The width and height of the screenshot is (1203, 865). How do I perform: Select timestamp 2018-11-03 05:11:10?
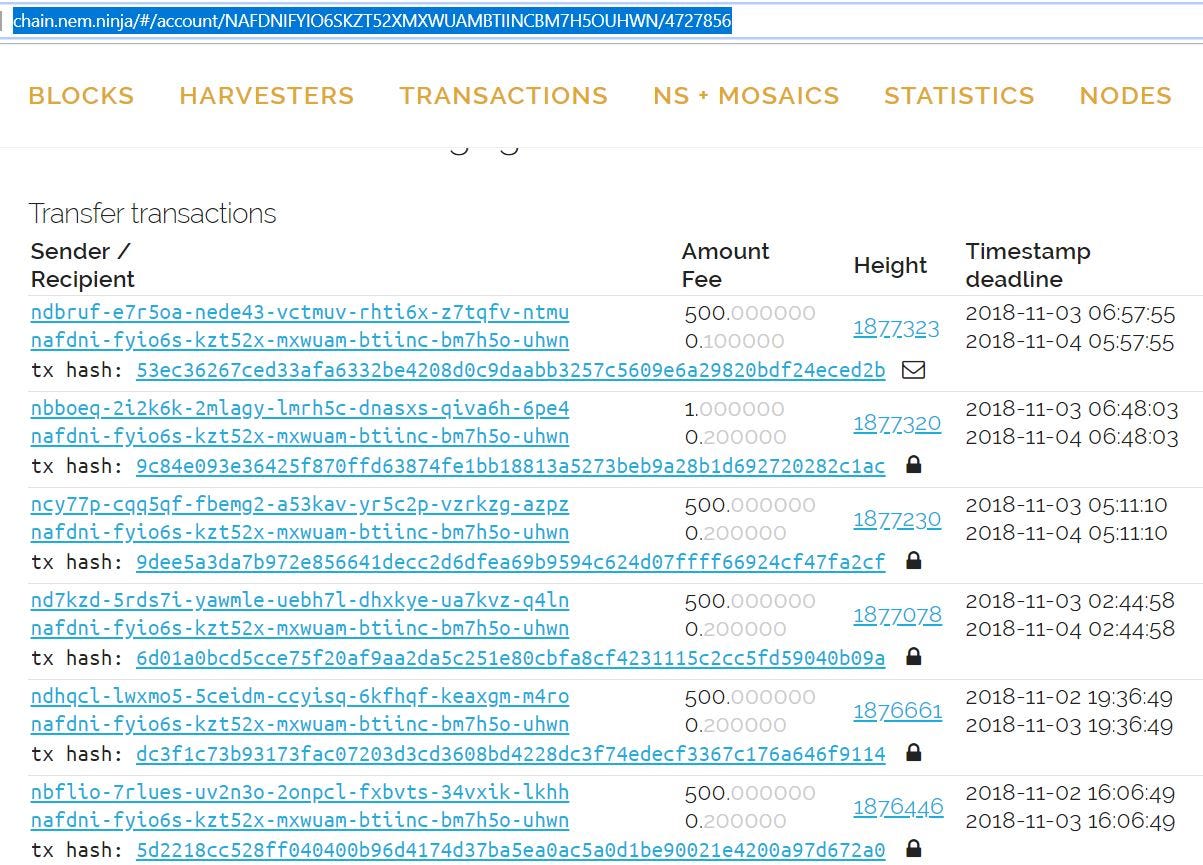(1066, 505)
